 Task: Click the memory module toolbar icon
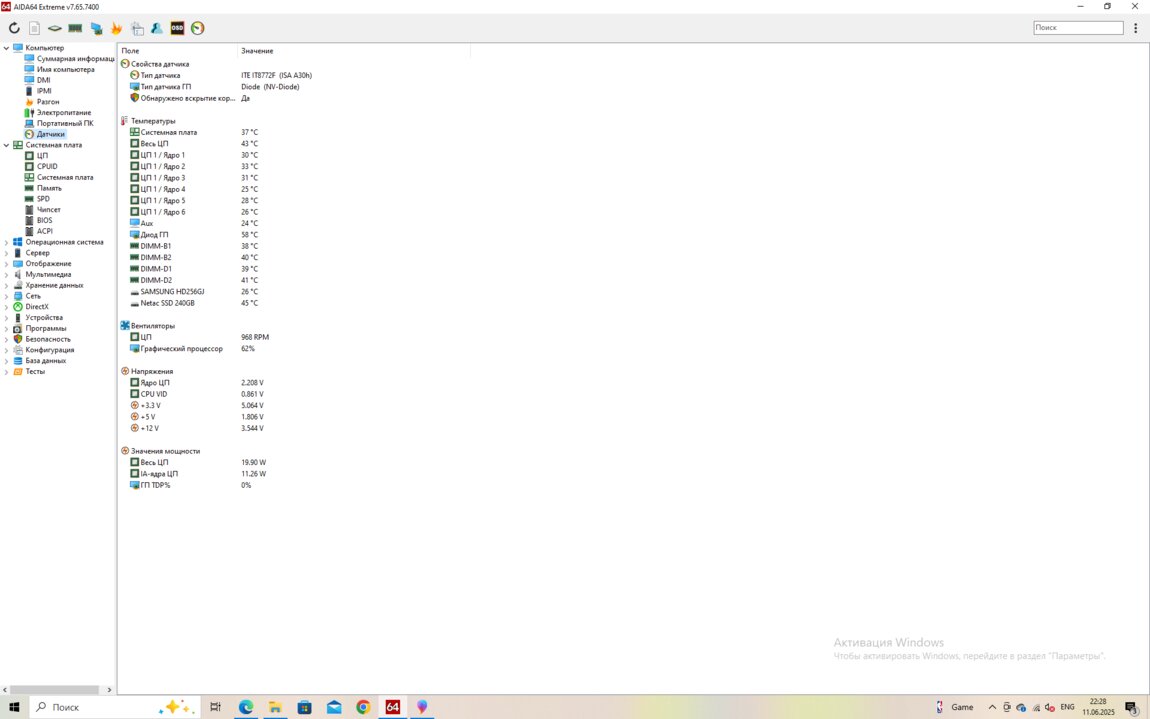75,28
